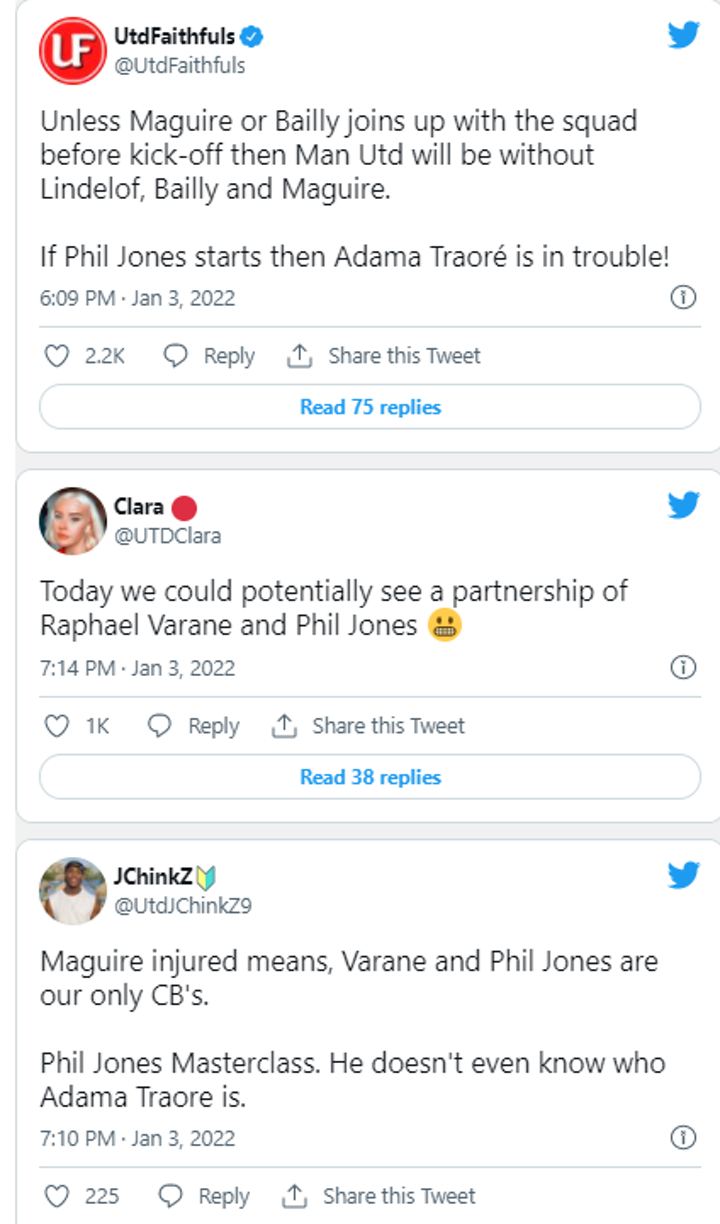Click the Twitter bird on Clara's tweet
The image size is (720, 1224).
684,505
